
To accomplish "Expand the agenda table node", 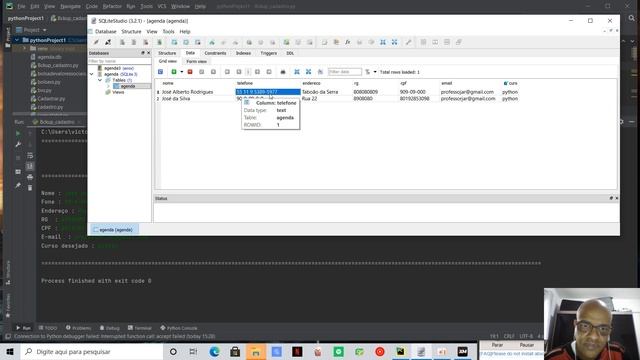I will click(x=108, y=86).
